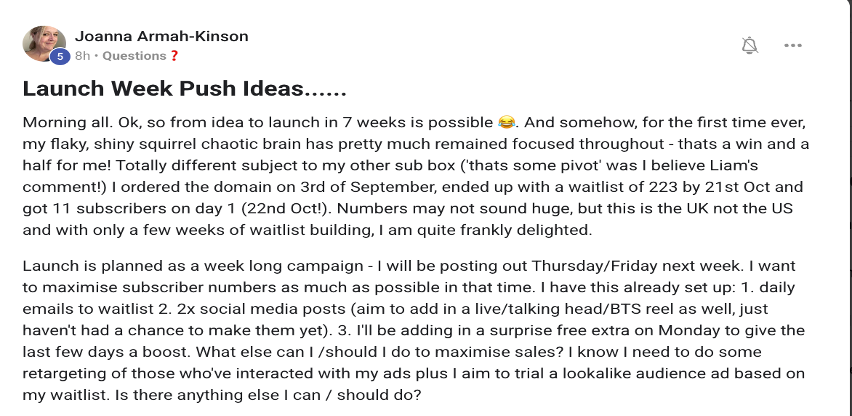This screenshot has height=416, width=852.
Task: Click the muted bell notification icon
Action: pyautogui.click(x=749, y=45)
